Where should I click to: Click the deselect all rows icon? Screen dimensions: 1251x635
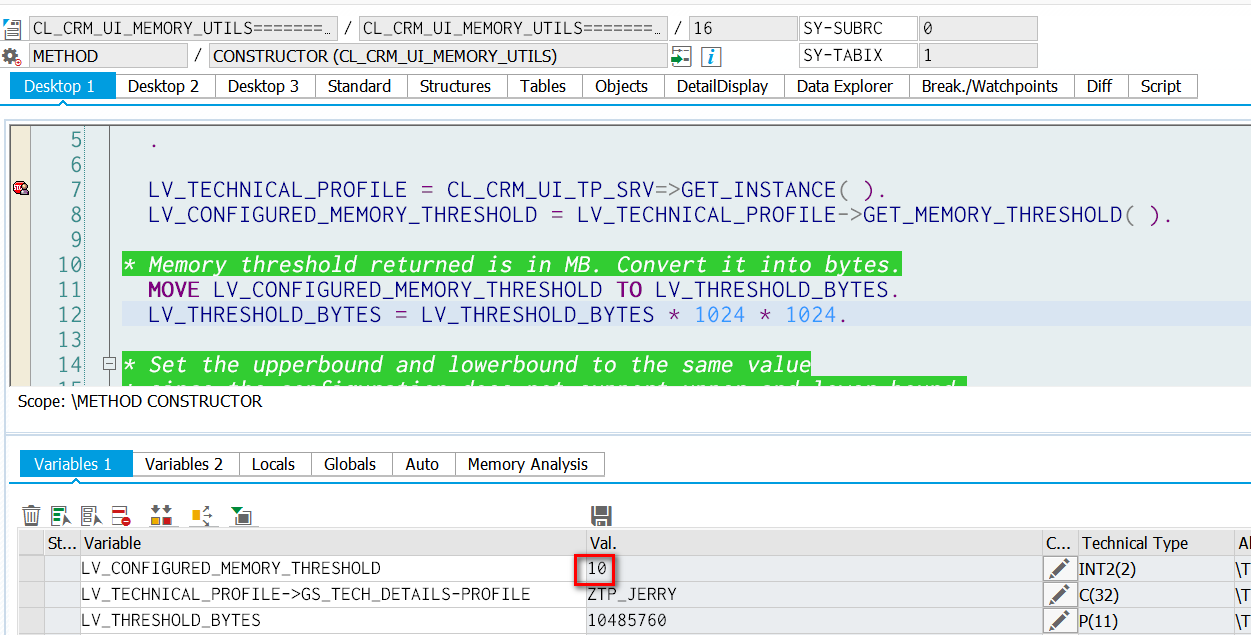pos(92,516)
